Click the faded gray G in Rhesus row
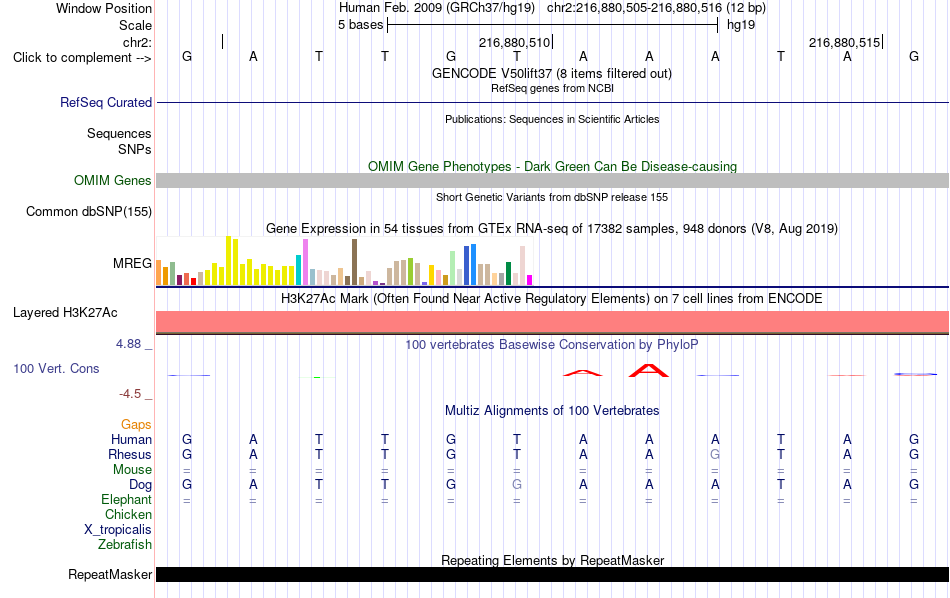 click(715, 454)
